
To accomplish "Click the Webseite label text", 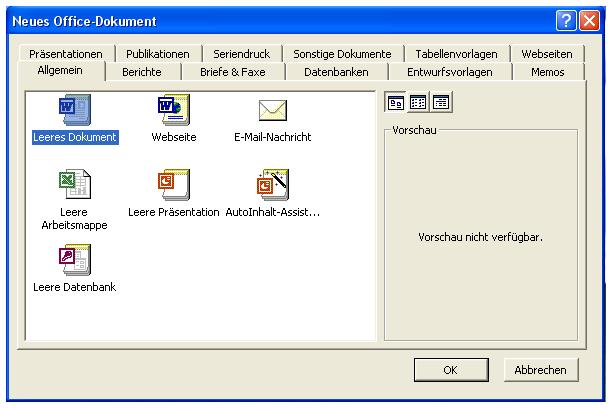I will pos(174,137).
